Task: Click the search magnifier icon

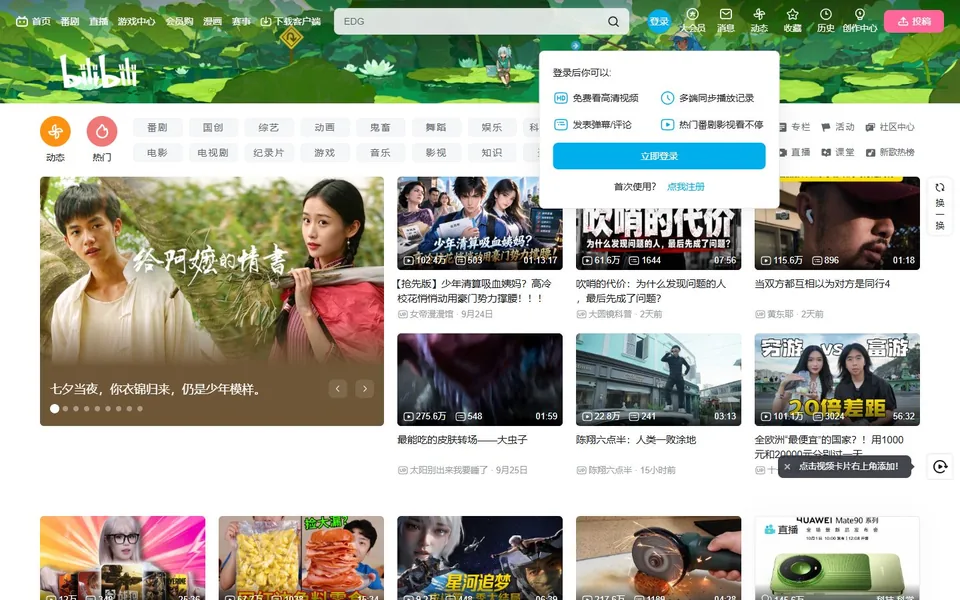Action: click(613, 21)
